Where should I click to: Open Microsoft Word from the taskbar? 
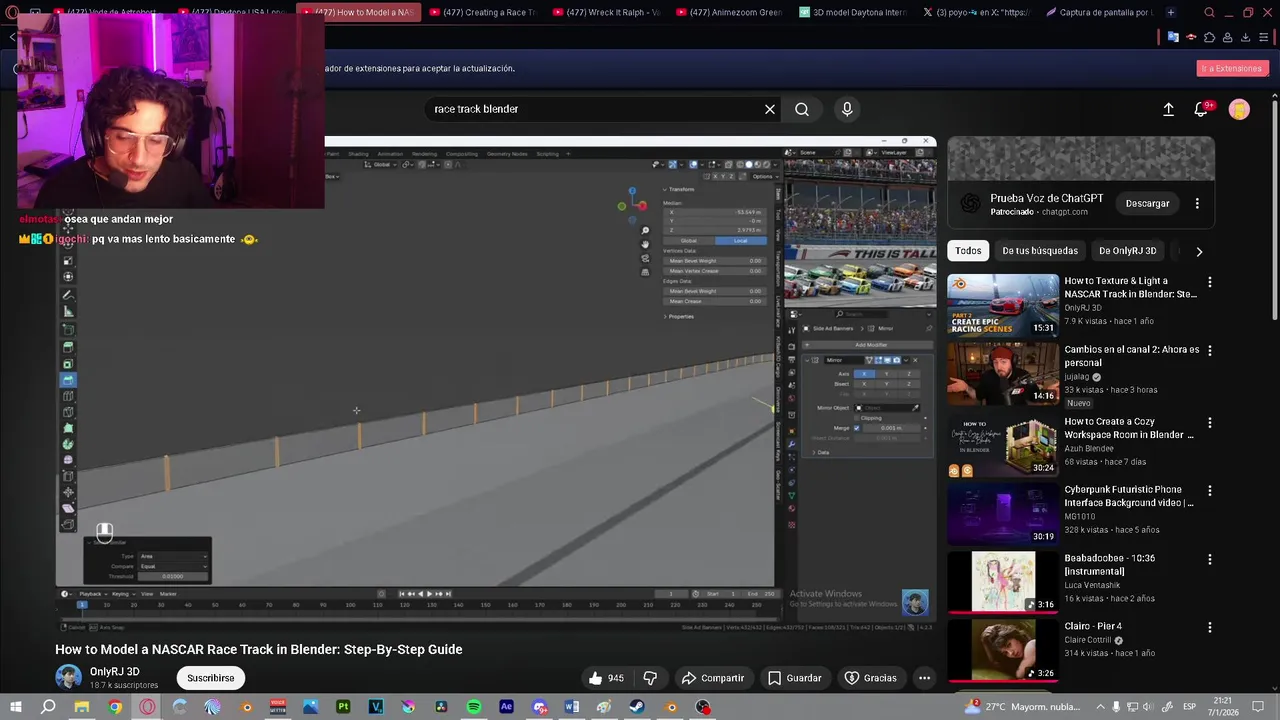(572, 707)
